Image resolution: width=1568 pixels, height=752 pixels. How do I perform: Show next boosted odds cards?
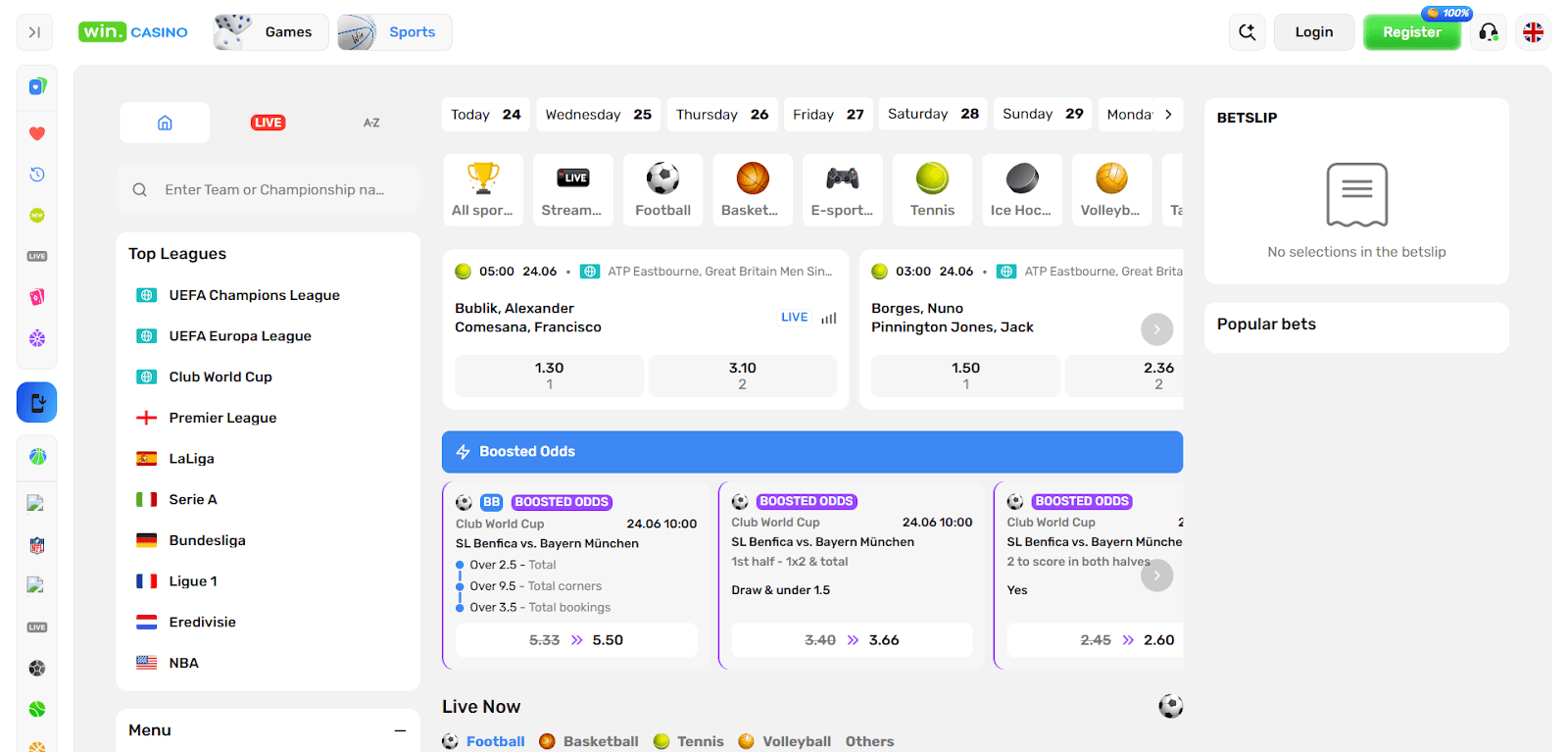[x=1156, y=576]
